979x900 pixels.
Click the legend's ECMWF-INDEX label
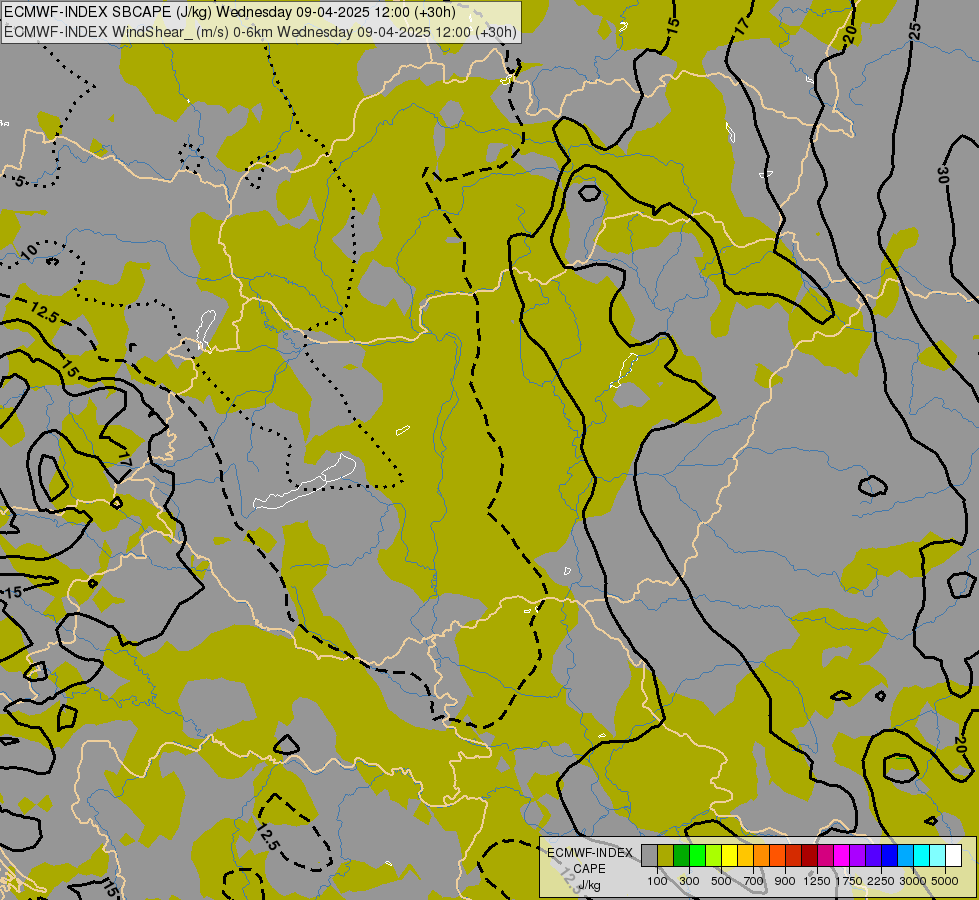[590, 853]
